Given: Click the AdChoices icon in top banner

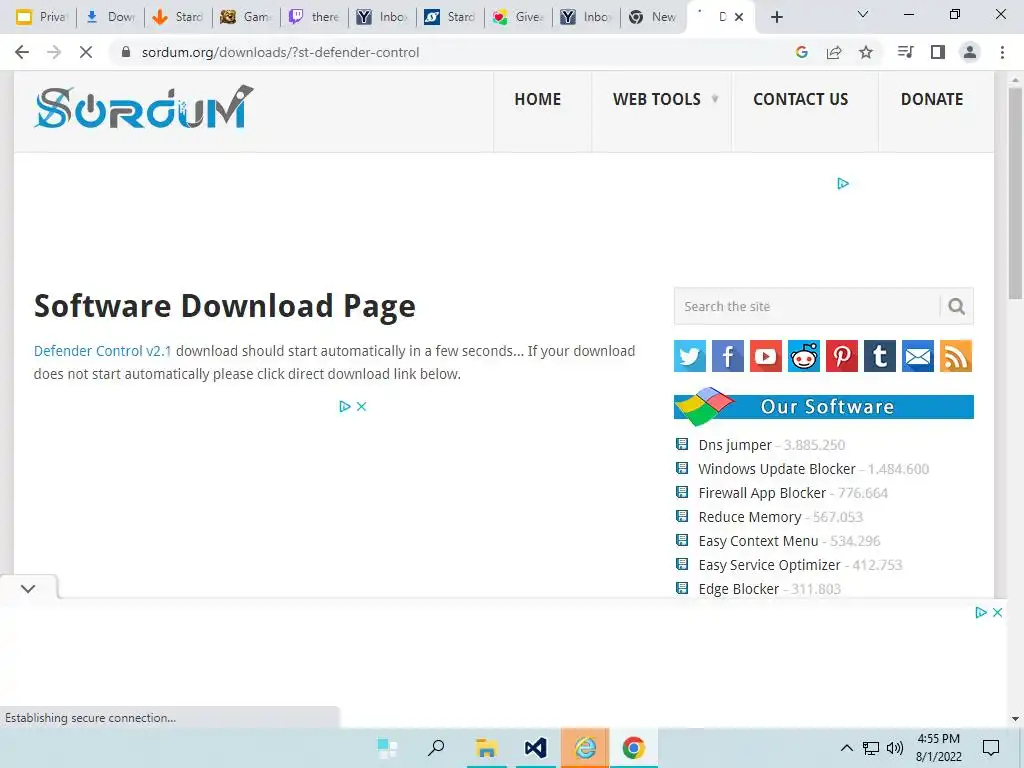Looking at the screenshot, I should click(x=843, y=184).
